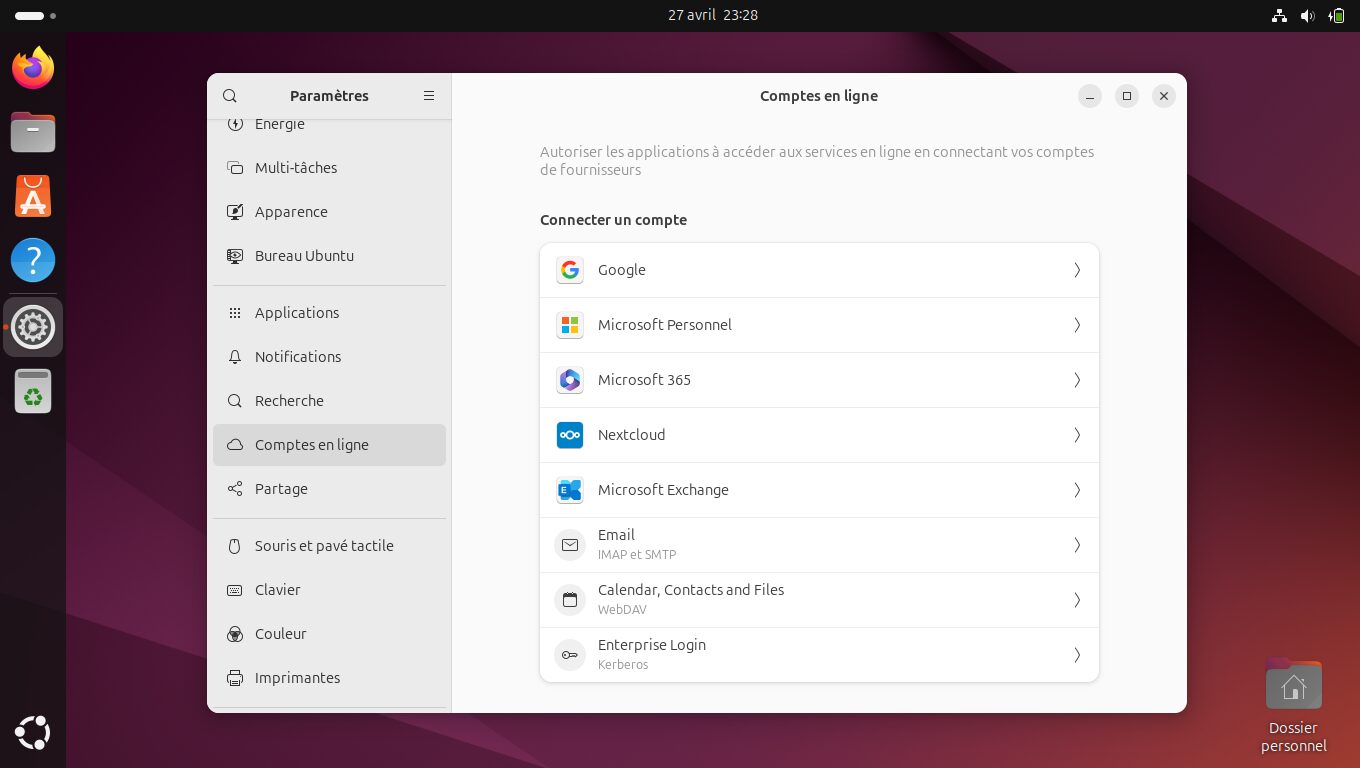Click the Email envelope icon
Image resolution: width=1360 pixels, height=768 pixels.
pyautogui.click(x=570, y=545)
